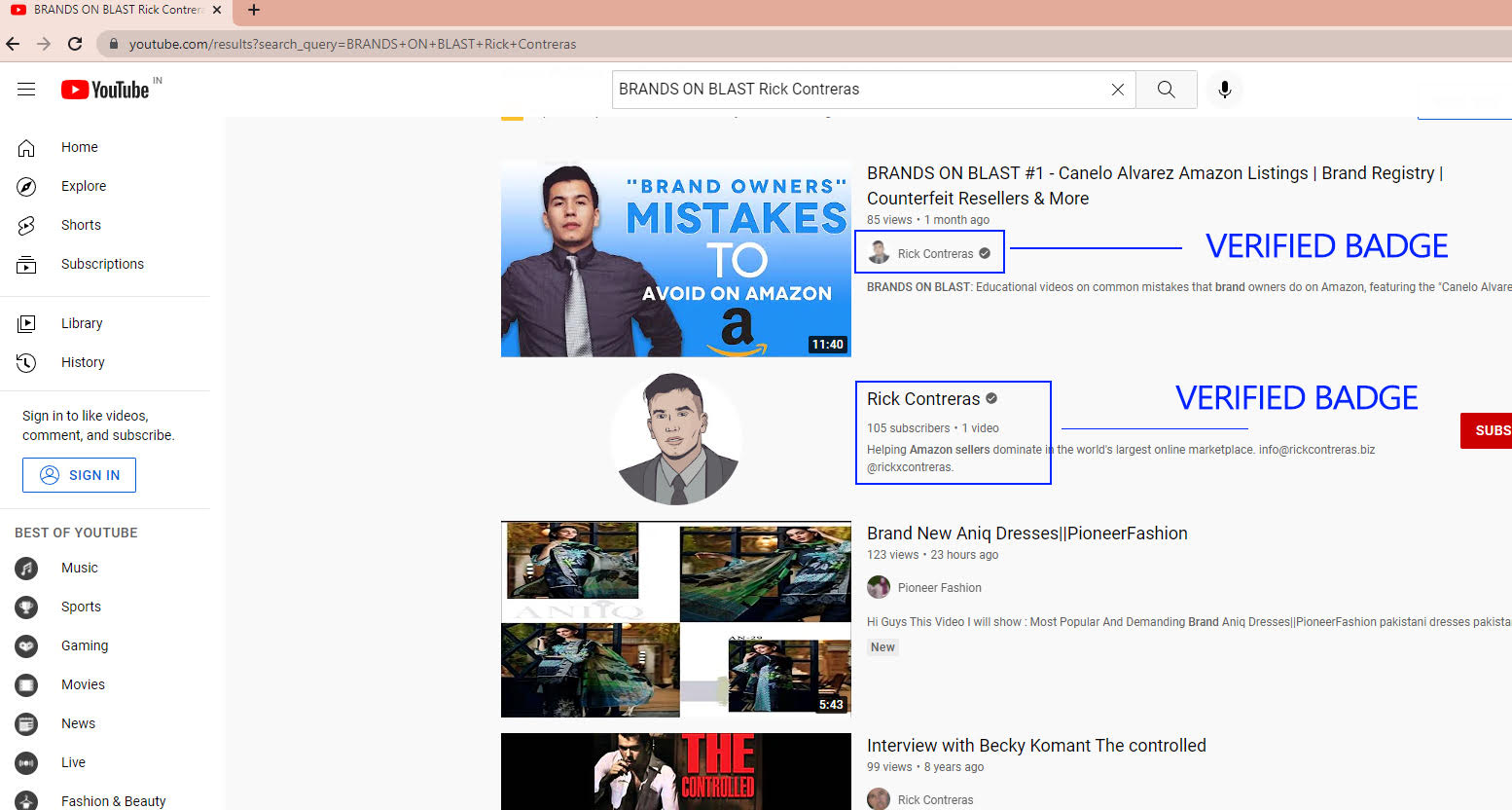
Task: Open Music under Best of YouTube
Action: tap(105, 568)
